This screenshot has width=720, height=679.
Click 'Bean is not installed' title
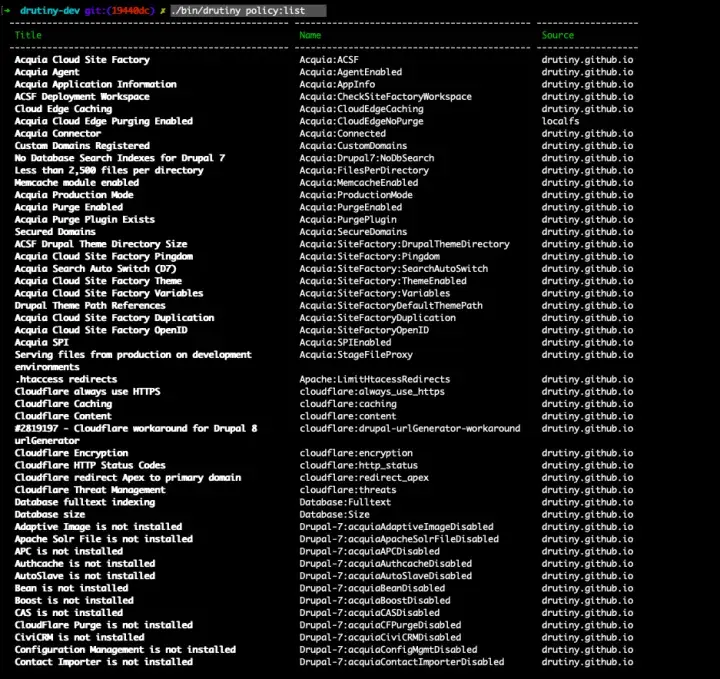72,589
